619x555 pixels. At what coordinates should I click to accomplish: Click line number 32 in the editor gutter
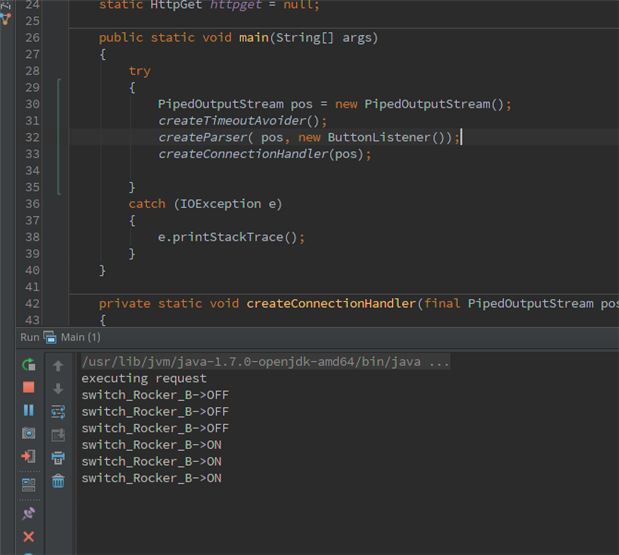(31, 137)
